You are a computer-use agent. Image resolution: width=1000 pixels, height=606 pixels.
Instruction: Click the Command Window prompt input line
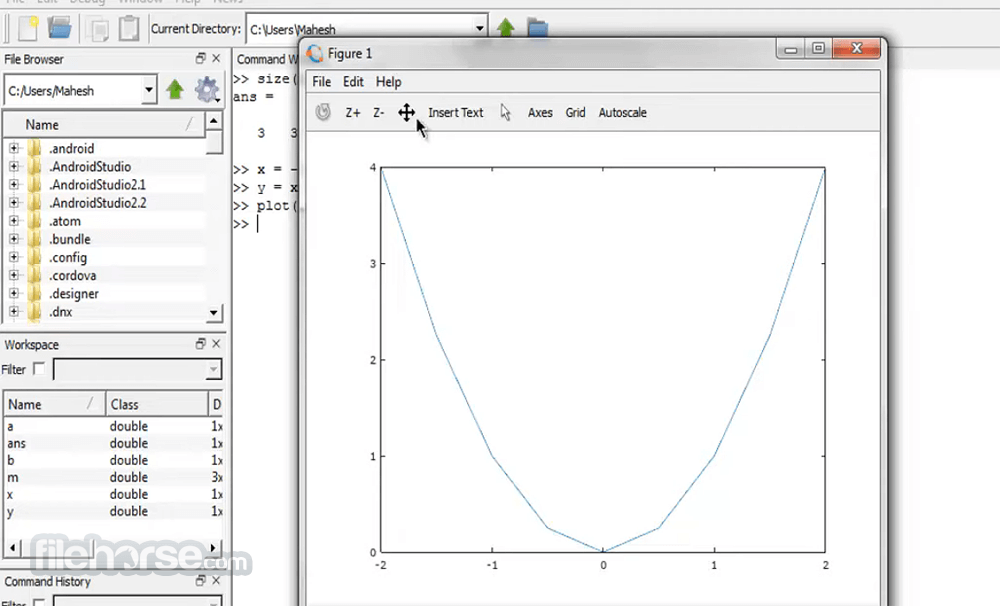(267, 224)
